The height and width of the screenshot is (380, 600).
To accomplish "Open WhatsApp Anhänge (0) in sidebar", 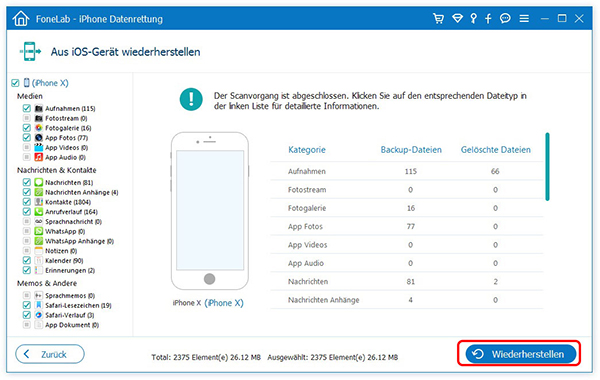I will pos(80,241).
